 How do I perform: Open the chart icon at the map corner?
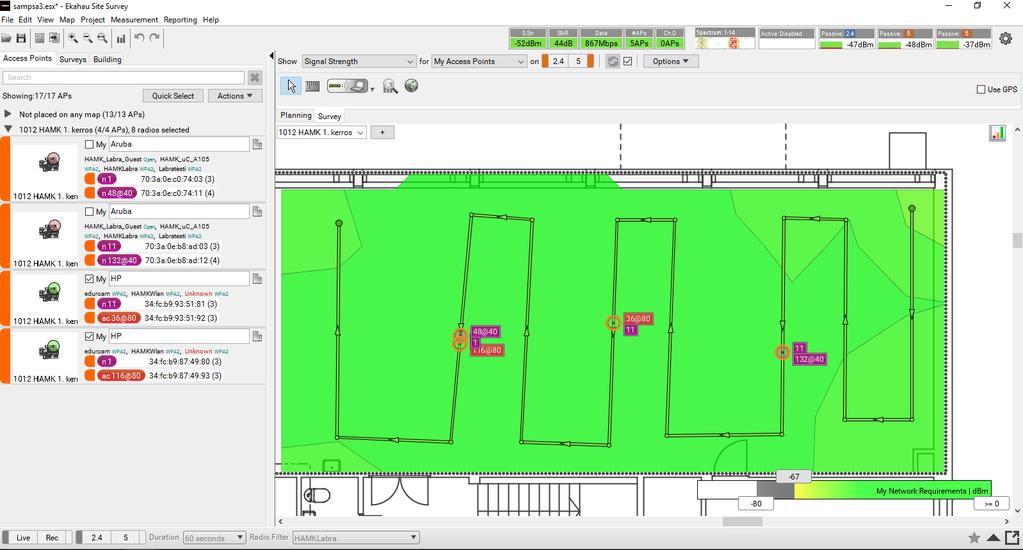[998, 133]
